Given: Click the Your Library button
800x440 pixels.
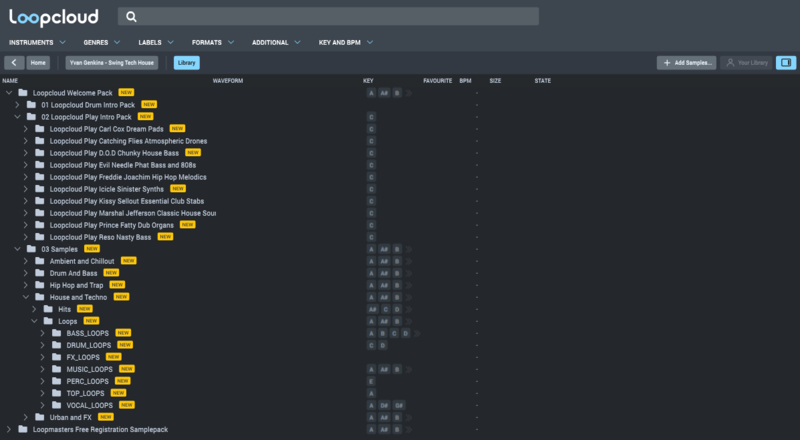Looking at the screenshot, I should [x=747, y=63].
